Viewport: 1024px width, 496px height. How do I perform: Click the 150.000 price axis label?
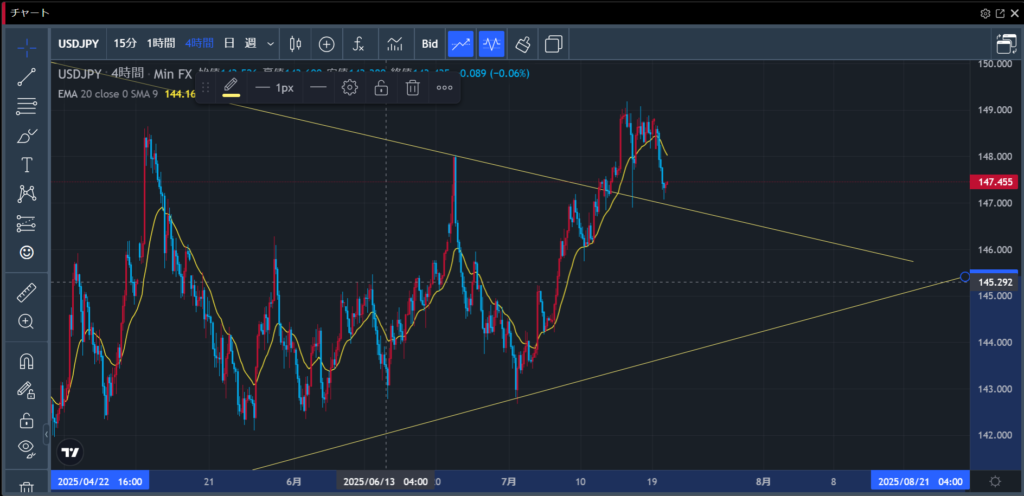pos(994,63)
